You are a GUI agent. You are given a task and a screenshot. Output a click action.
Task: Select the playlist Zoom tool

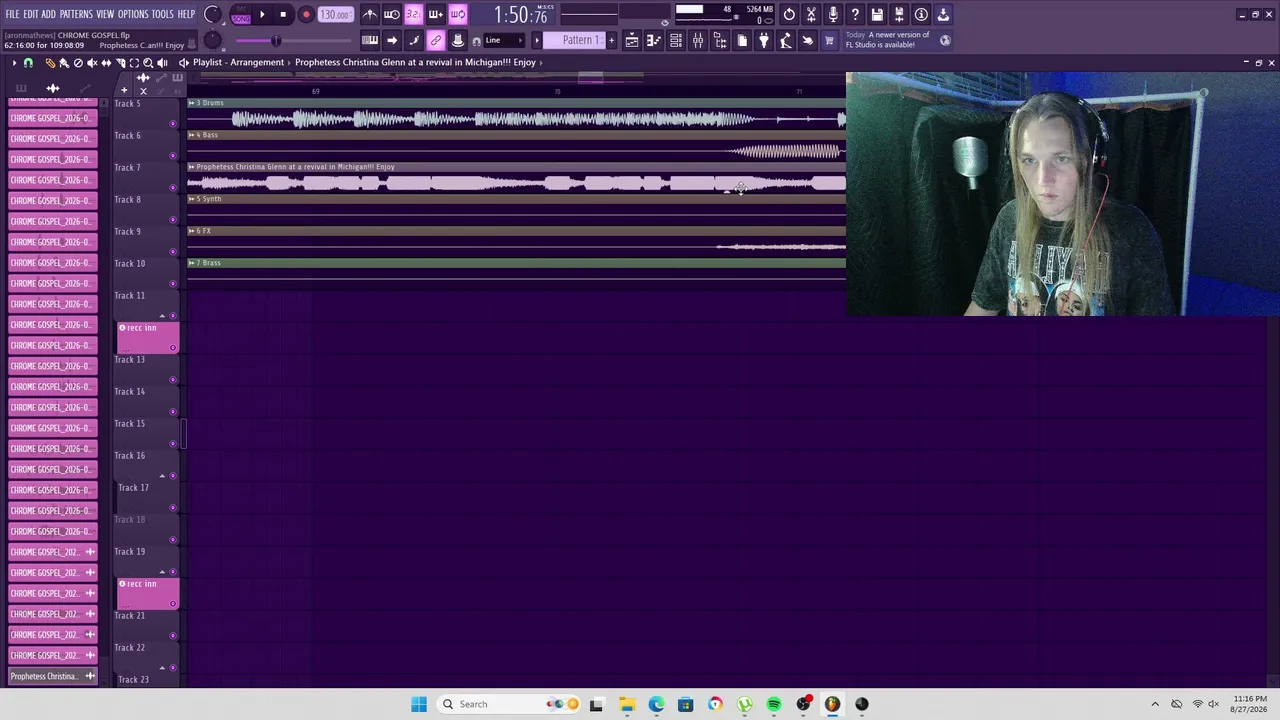tap(148, 62)
